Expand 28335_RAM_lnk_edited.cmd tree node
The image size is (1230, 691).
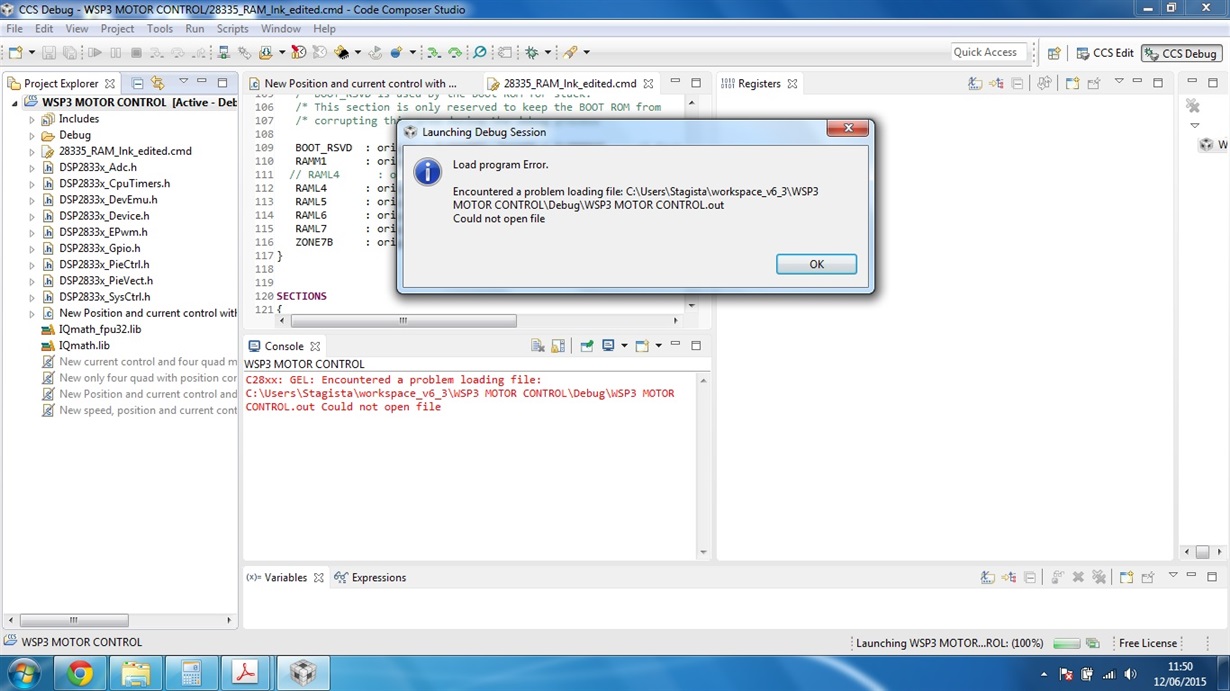[32, 152]
